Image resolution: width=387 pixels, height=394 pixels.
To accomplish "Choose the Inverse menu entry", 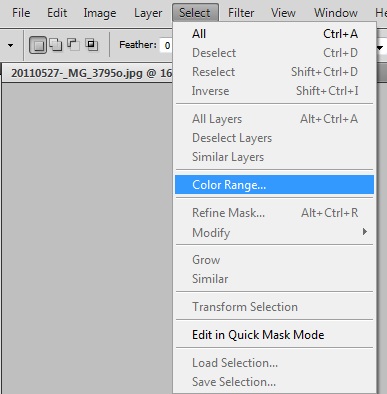I will pyautogui.click(x=274, y=91).
